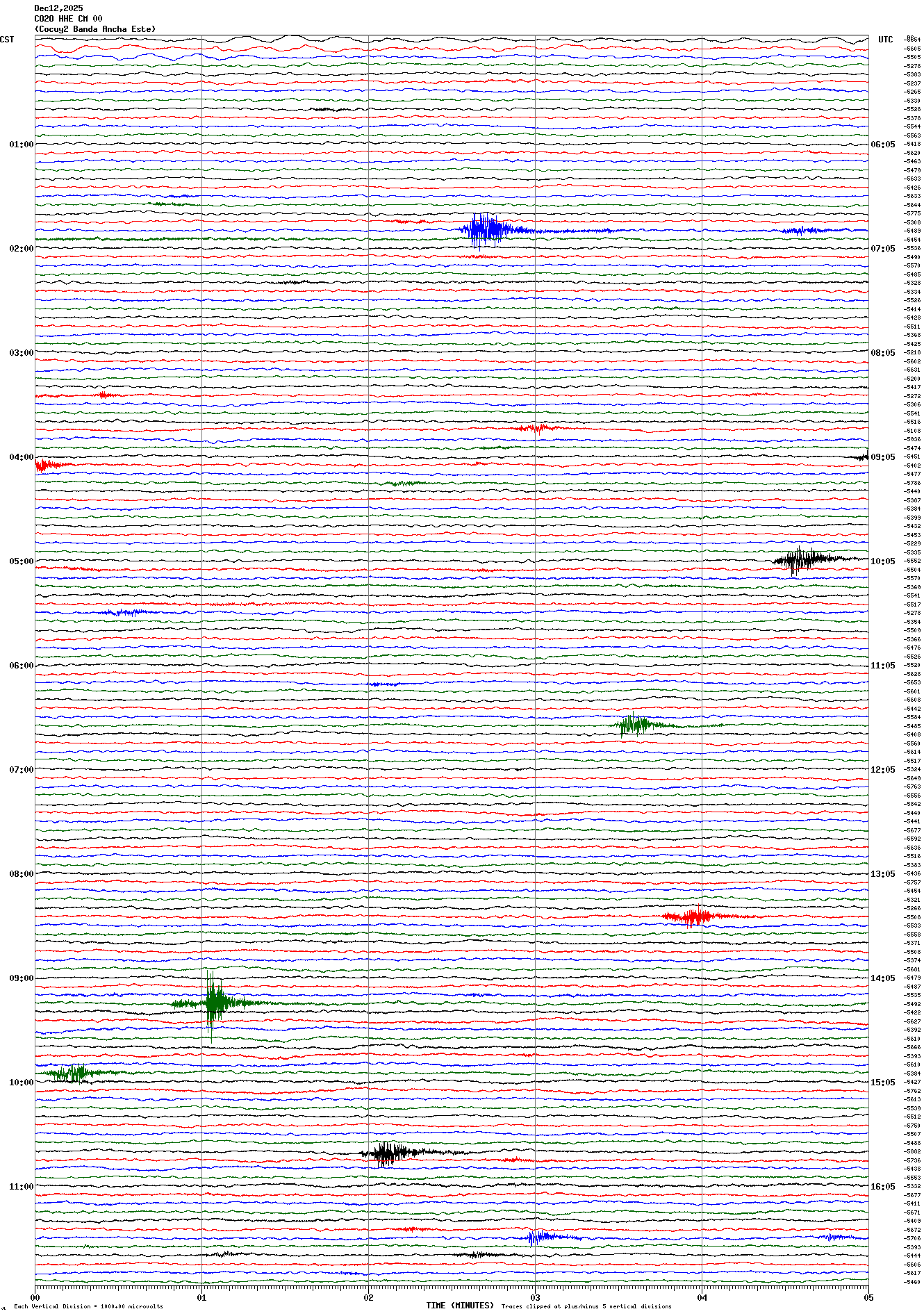Click the 03 minute tick on the bottom axis

(535, 1297)
